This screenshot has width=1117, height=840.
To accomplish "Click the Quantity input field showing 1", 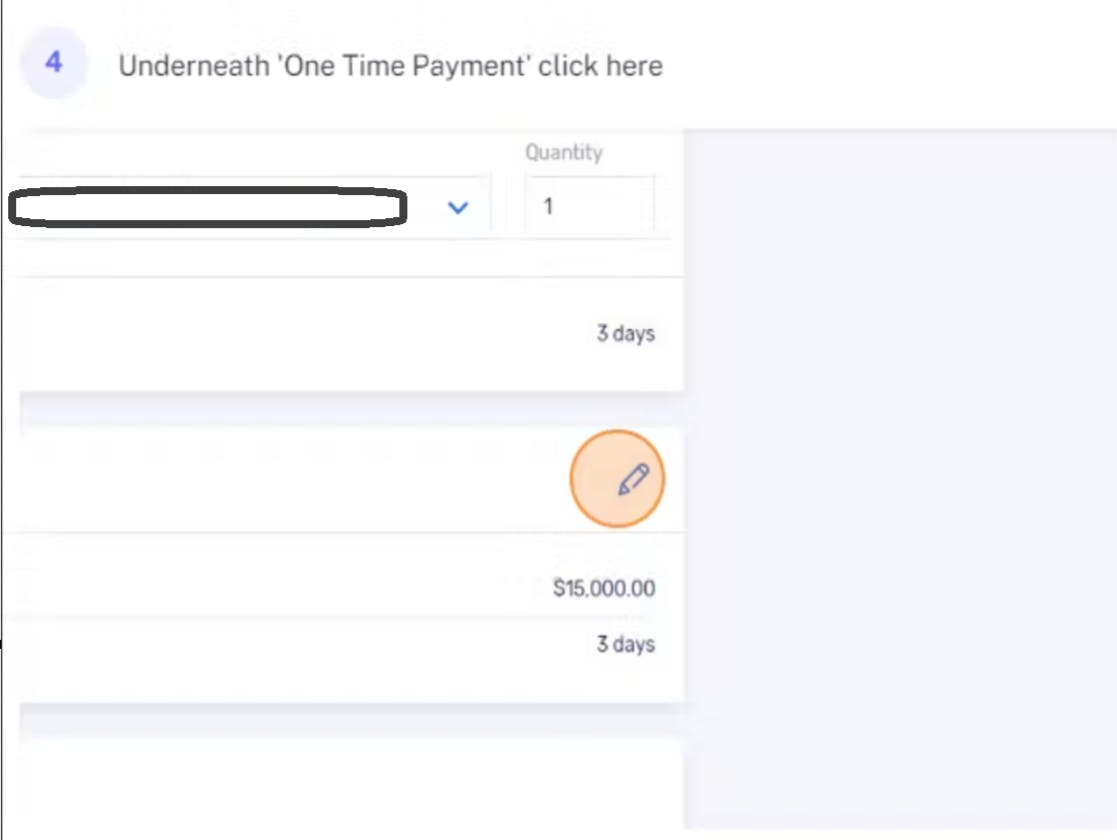I will coord(589,206).
